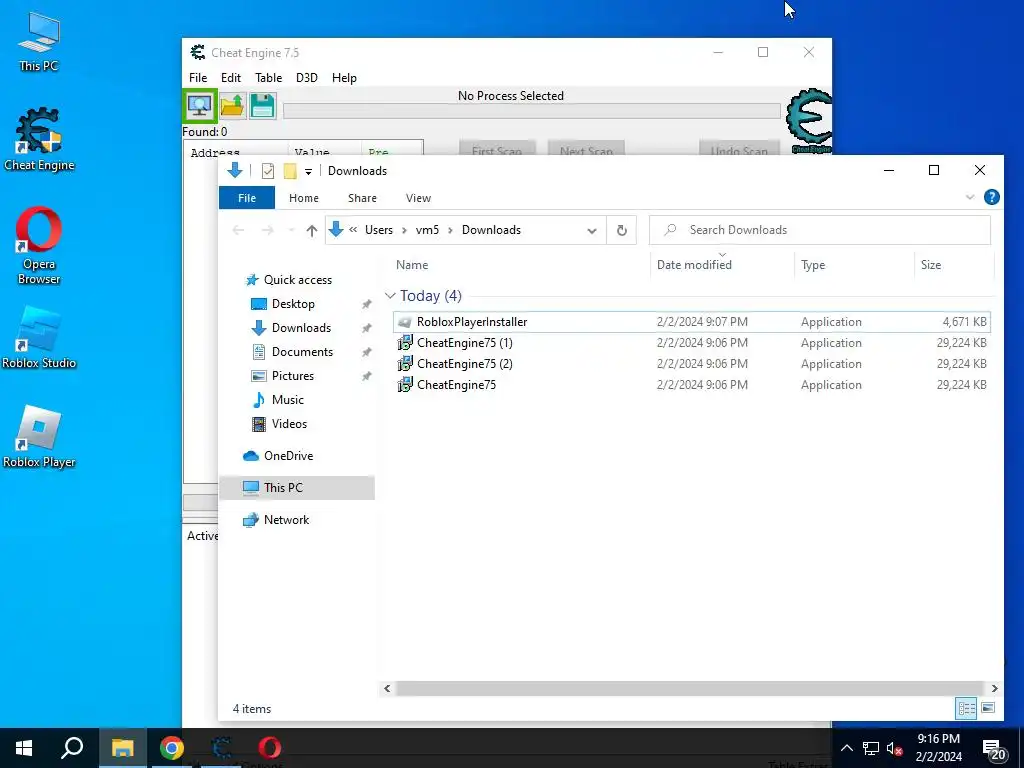Customize Quick Access Toolbar dropdown arrow
The height and width of the screenshot is (768, 1024).
tap(308, 172)
